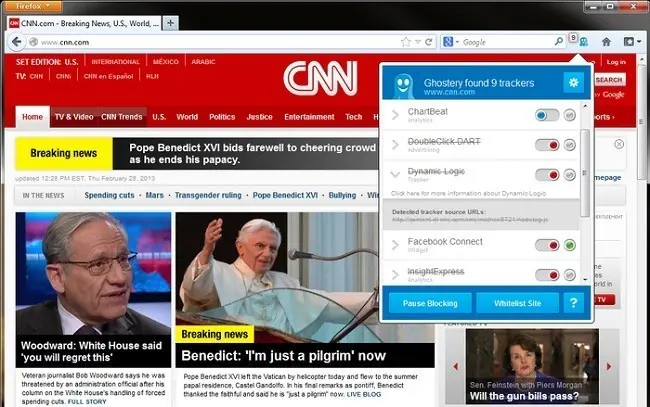Image resolution: width=650 pixels, height=407 pixels.
Task: Click the address bar URL field
Action: point(220,42)
